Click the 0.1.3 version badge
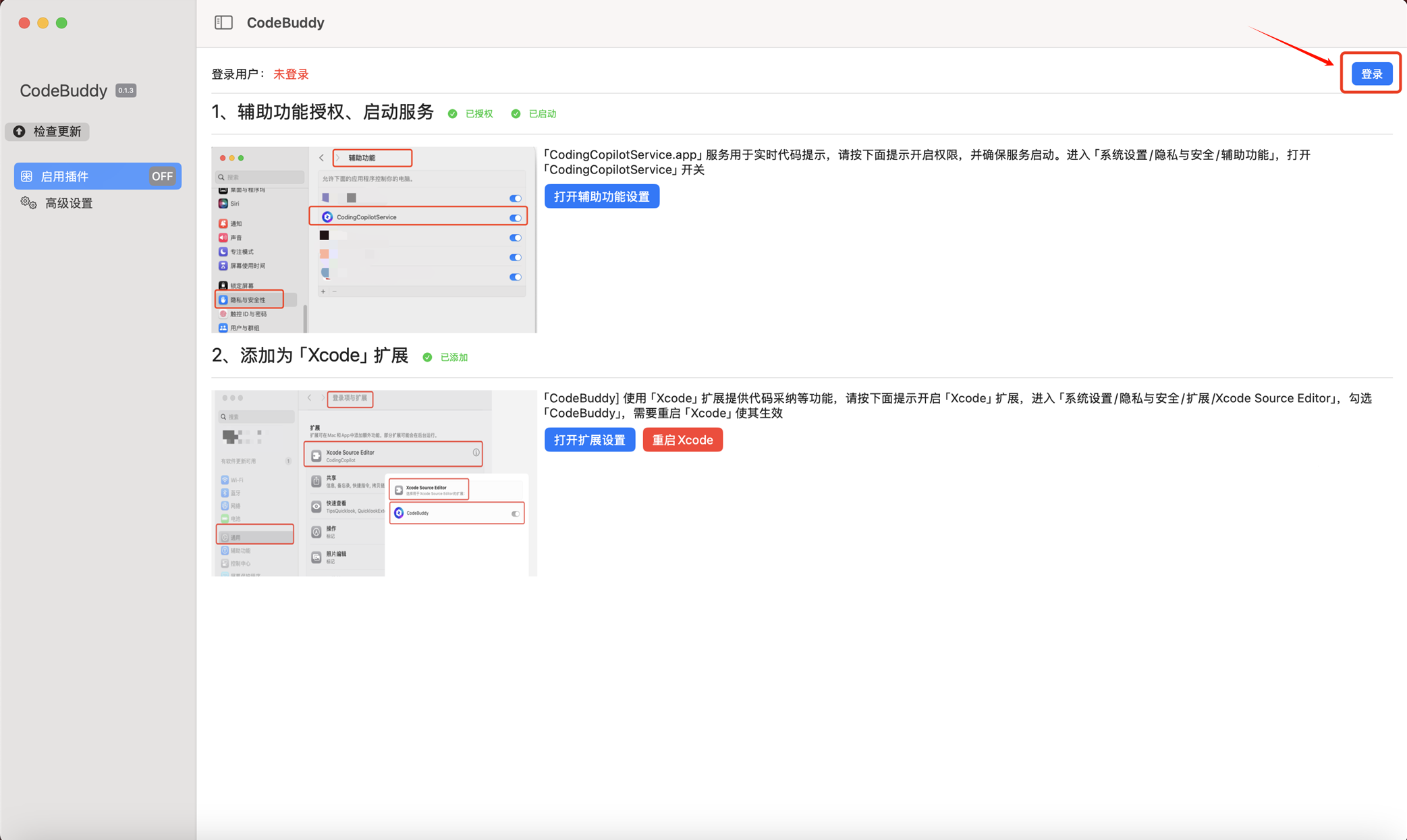 (x=126, y=90)
